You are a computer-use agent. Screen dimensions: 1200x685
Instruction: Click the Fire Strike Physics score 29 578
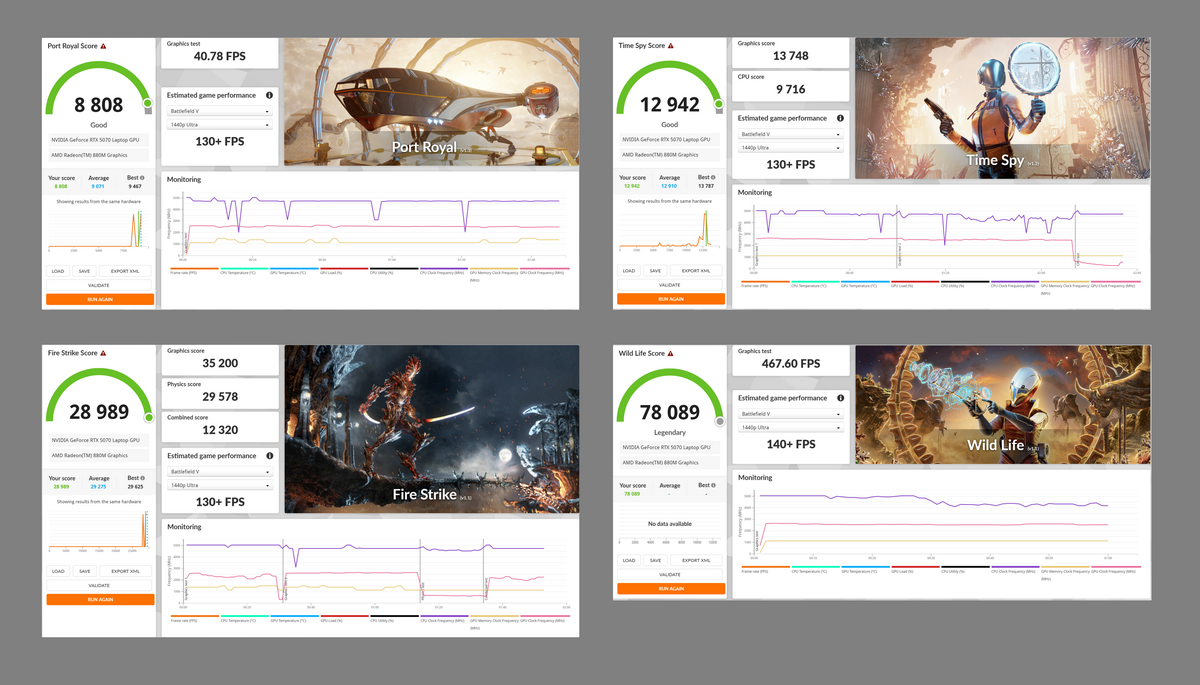pyautogui.click(x=219, y=397)
